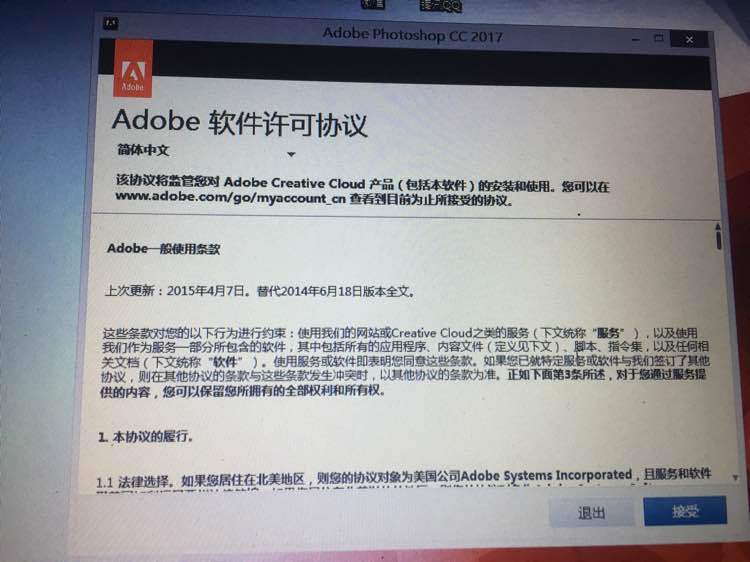Click the 退出 (Quit) button
The image size is (750, 562).
point(591,513)
